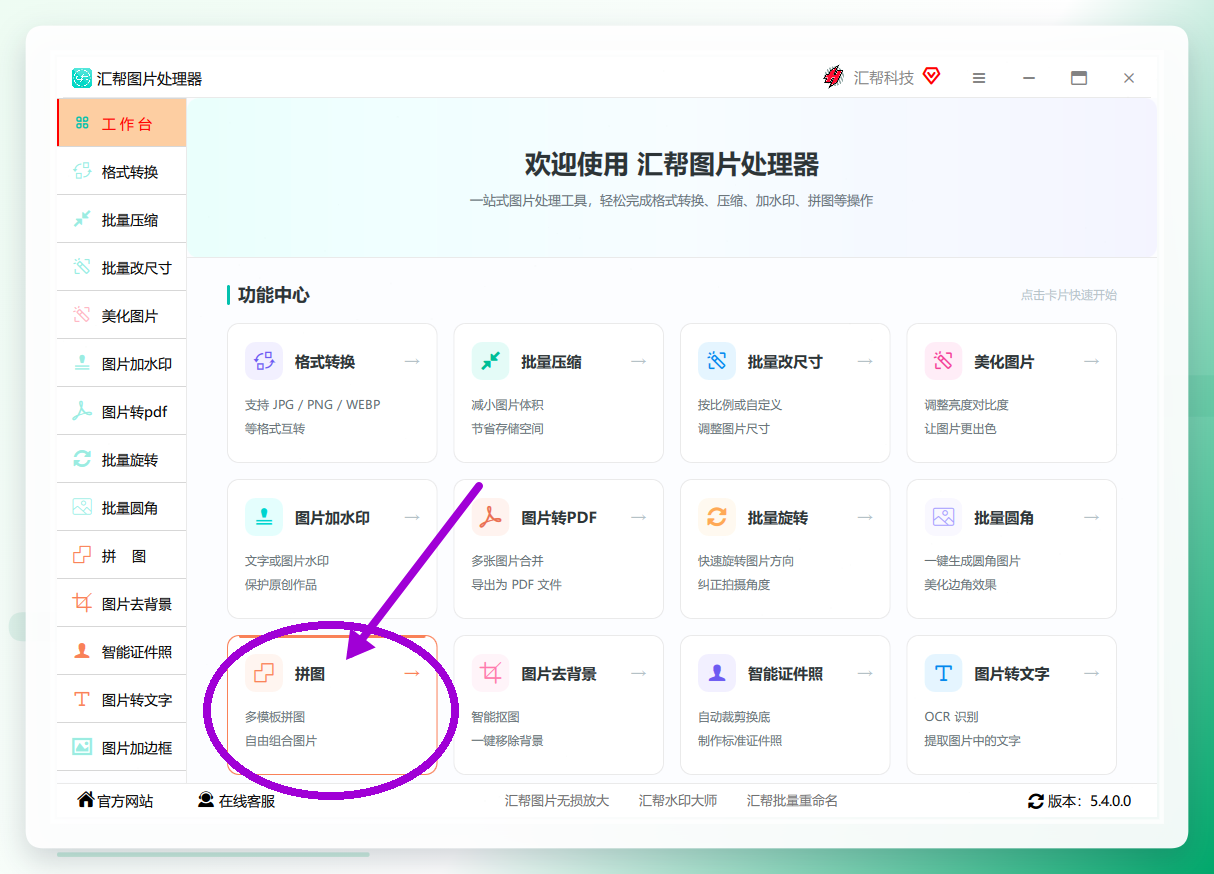Click the 批量圆角 card icon
The height and width of the screenshot is (874, 1214).
[943, 517]
